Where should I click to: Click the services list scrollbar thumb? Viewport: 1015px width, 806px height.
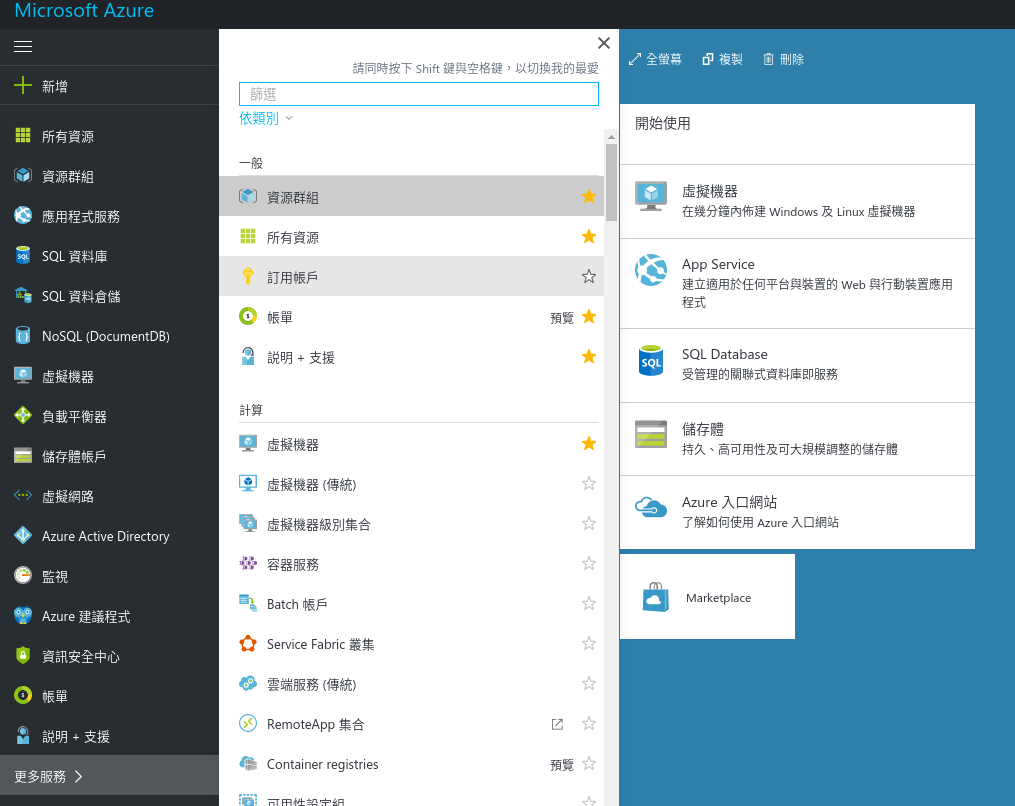(611, 182)
